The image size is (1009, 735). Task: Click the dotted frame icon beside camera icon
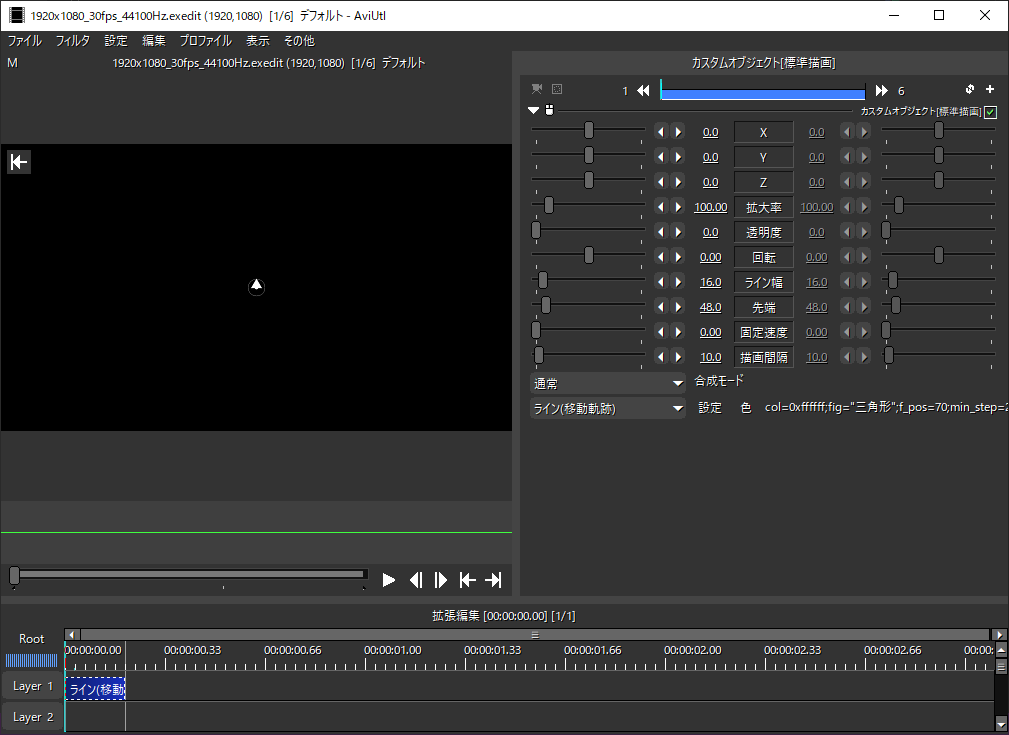tap(557, 89)
